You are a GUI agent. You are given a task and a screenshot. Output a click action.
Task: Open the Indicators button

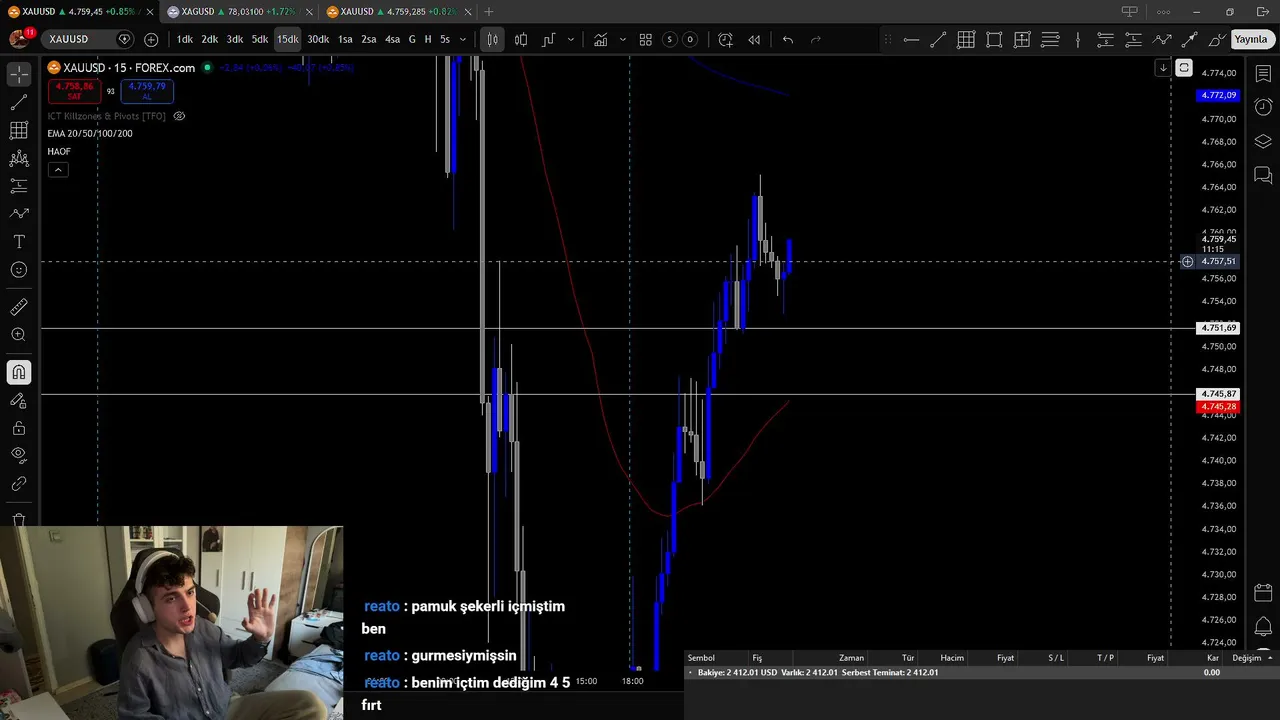pos(600,39)
